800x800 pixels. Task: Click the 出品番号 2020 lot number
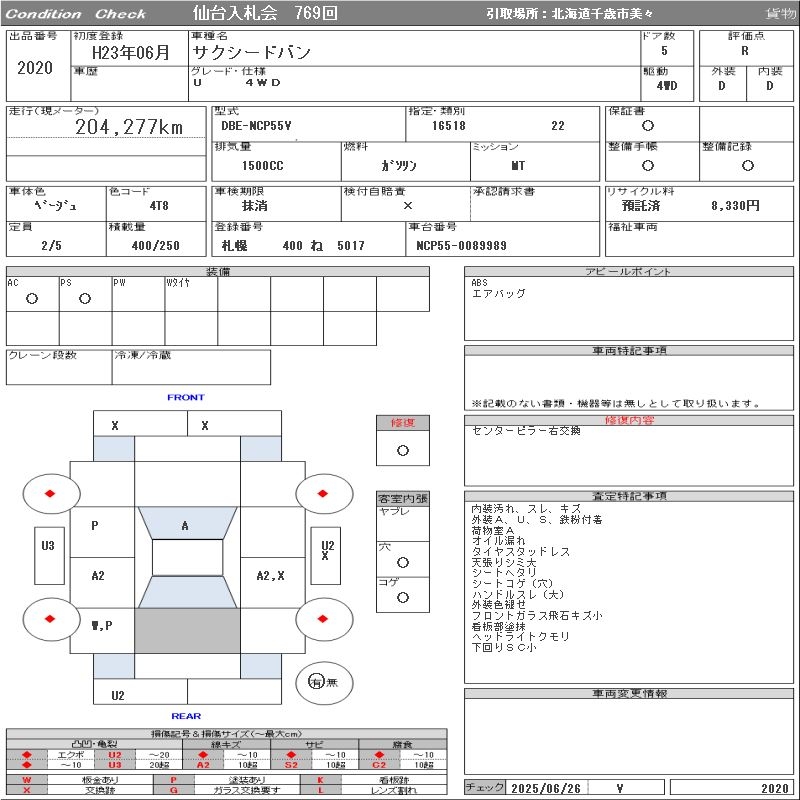[x=36, y=68]
